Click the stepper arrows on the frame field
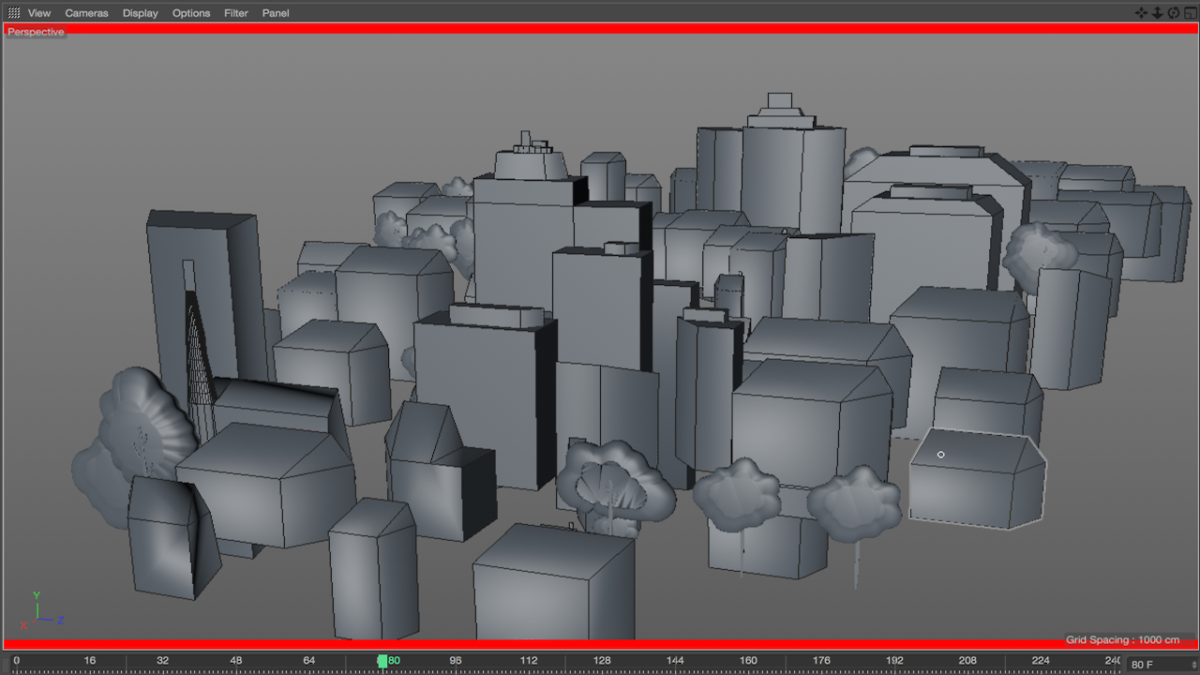1200x675 pixels. click(x=1193, y=664)
